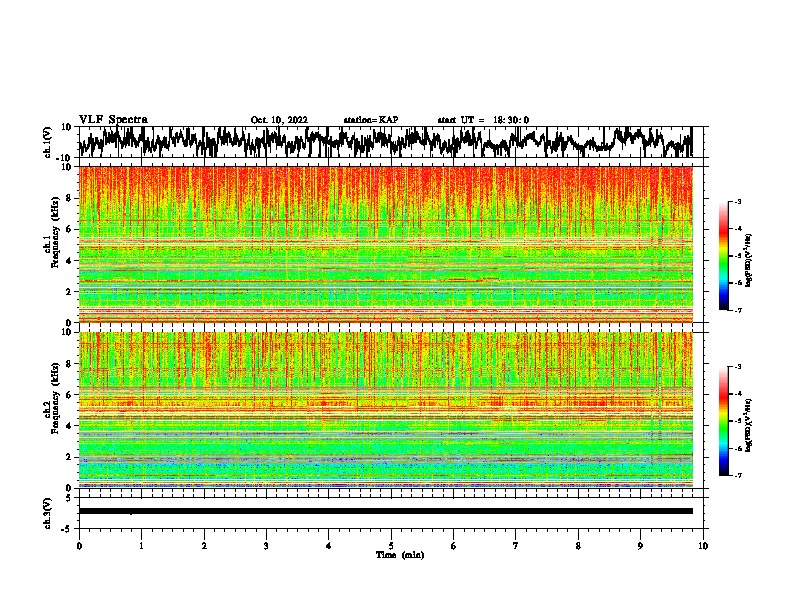Click the ch.1 color scale bar
The image size is (792, 612).
(x=723, y=256)
